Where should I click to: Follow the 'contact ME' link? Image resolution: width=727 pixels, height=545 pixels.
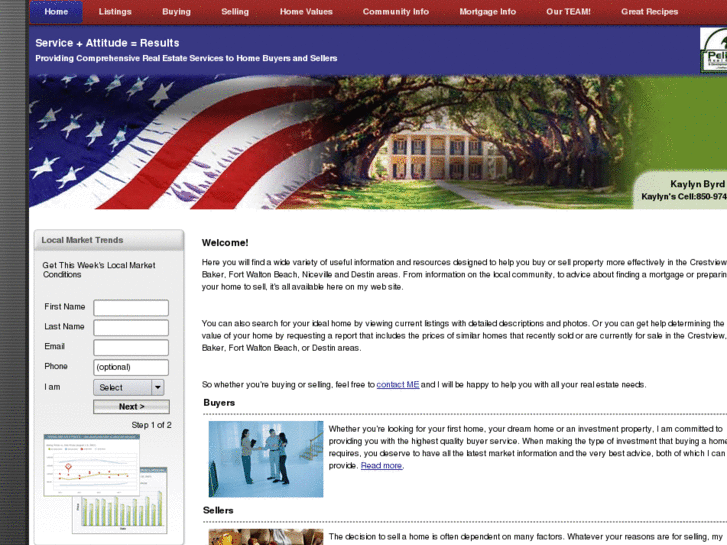(x=398, y=385)
